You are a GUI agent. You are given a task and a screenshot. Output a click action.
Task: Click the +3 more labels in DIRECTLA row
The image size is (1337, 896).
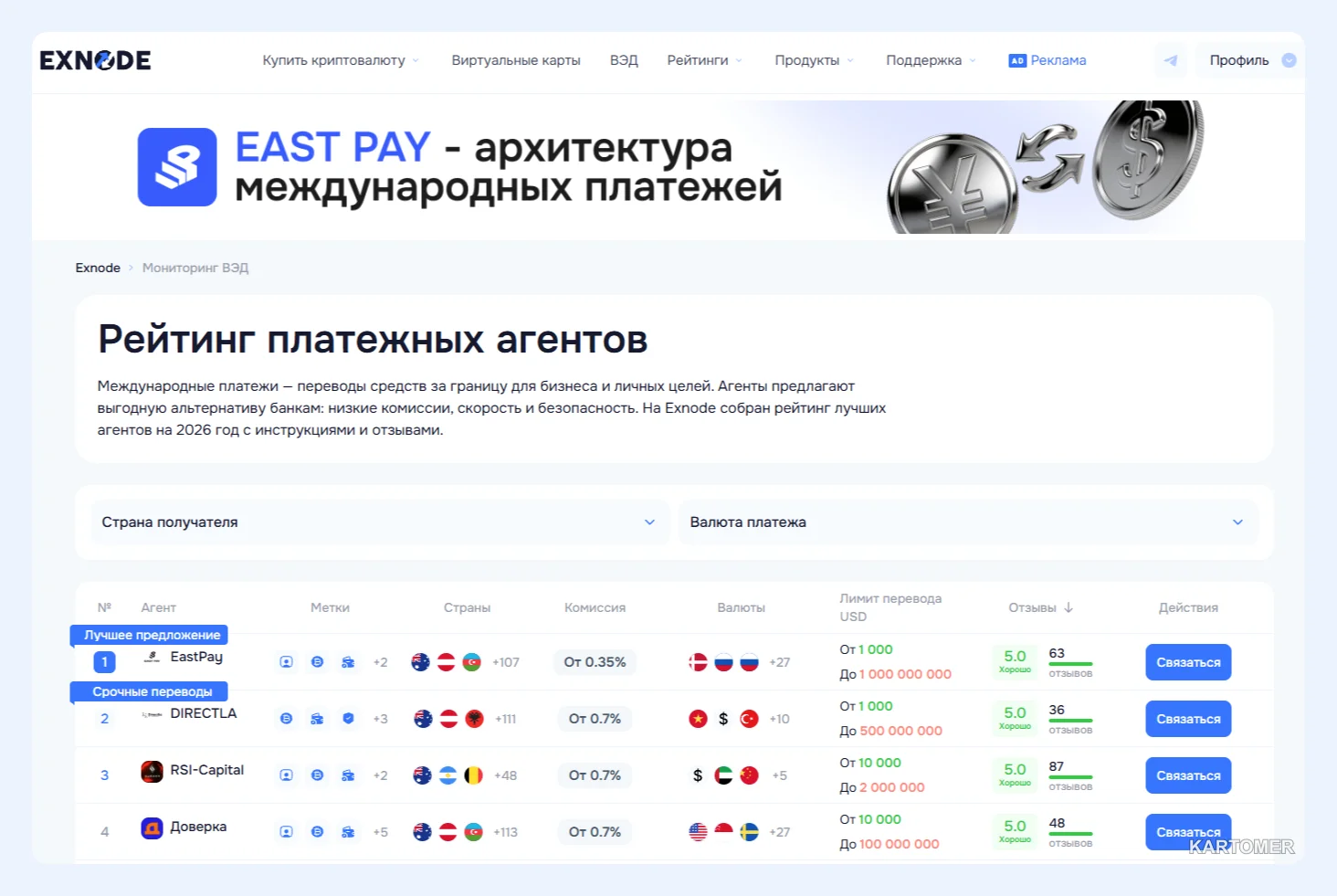tap(381, 719)
